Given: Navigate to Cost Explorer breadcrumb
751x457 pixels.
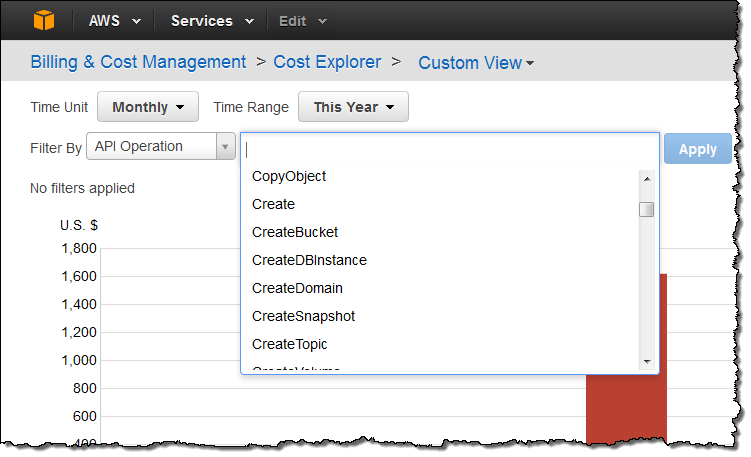Looking at the screenshot, I should click(x=327, y=62).
